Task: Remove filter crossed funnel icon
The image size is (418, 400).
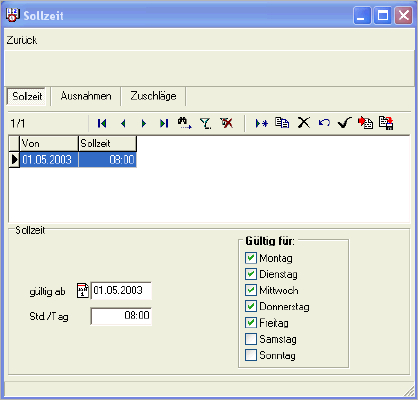Action: (x=227, y=123)
